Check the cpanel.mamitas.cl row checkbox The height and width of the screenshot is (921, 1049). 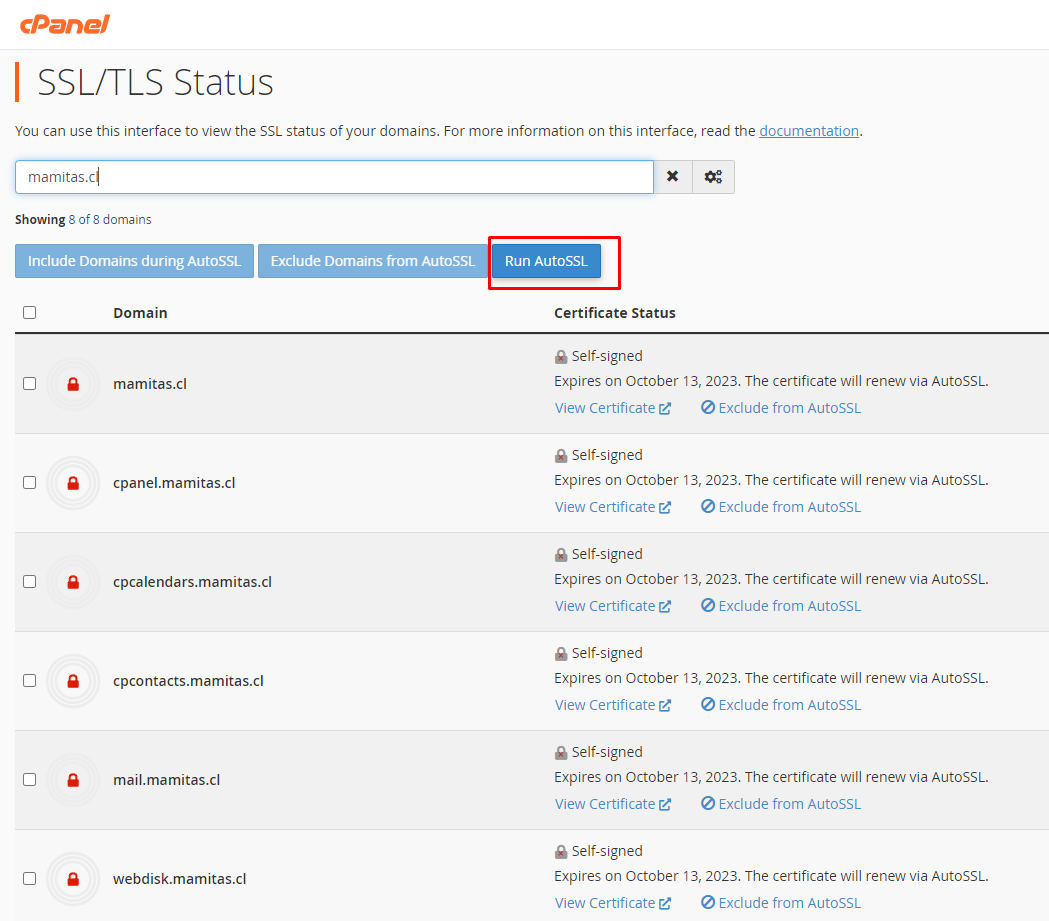point(29,482)
